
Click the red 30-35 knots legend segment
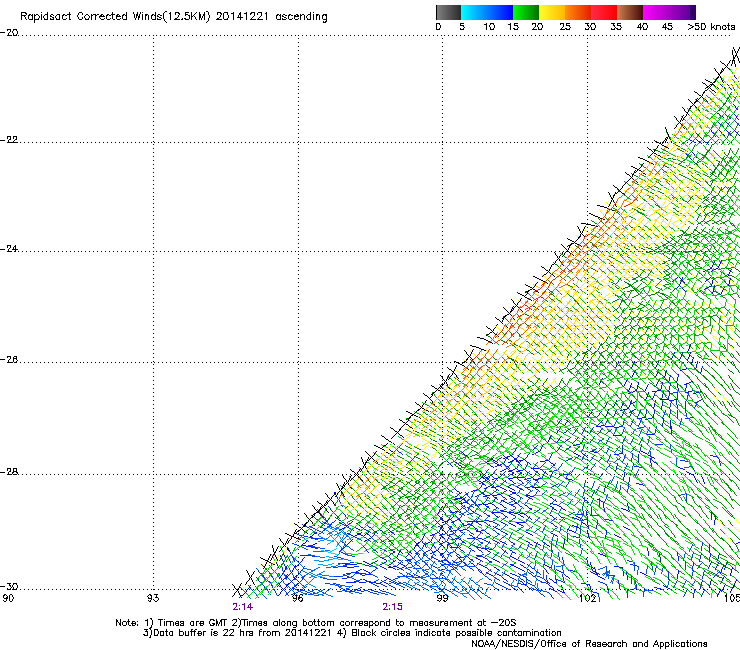[x=604, y=12]
